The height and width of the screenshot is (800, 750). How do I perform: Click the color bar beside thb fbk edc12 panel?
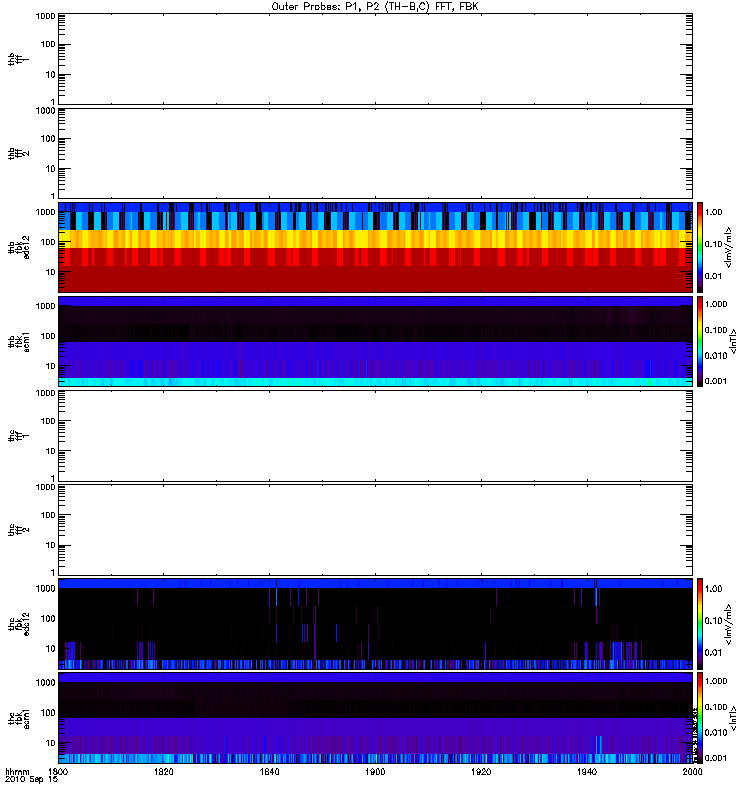tap(700, 247)
